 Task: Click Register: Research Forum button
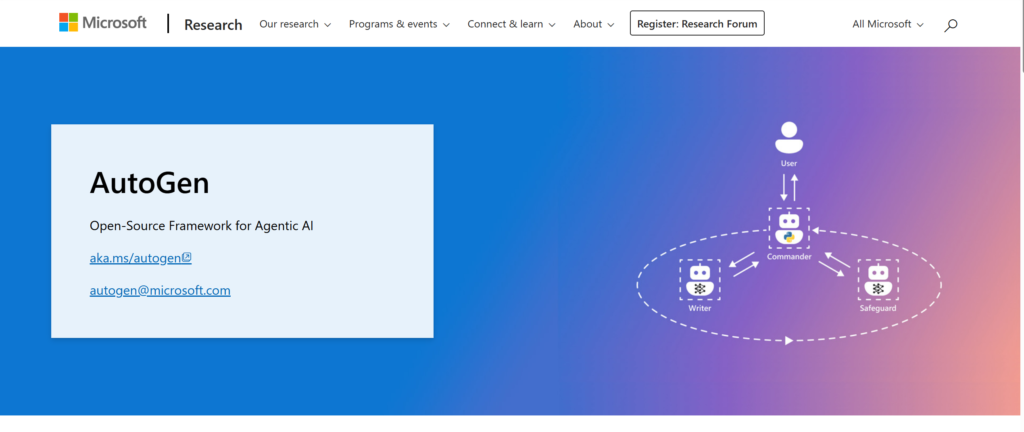click(x=697, y=23)
